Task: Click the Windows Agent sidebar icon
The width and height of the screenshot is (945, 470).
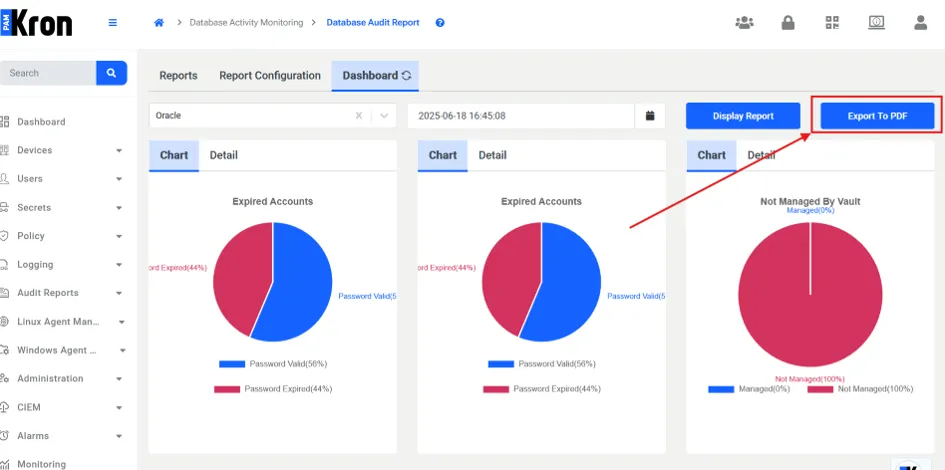Action: click(5, 350)
